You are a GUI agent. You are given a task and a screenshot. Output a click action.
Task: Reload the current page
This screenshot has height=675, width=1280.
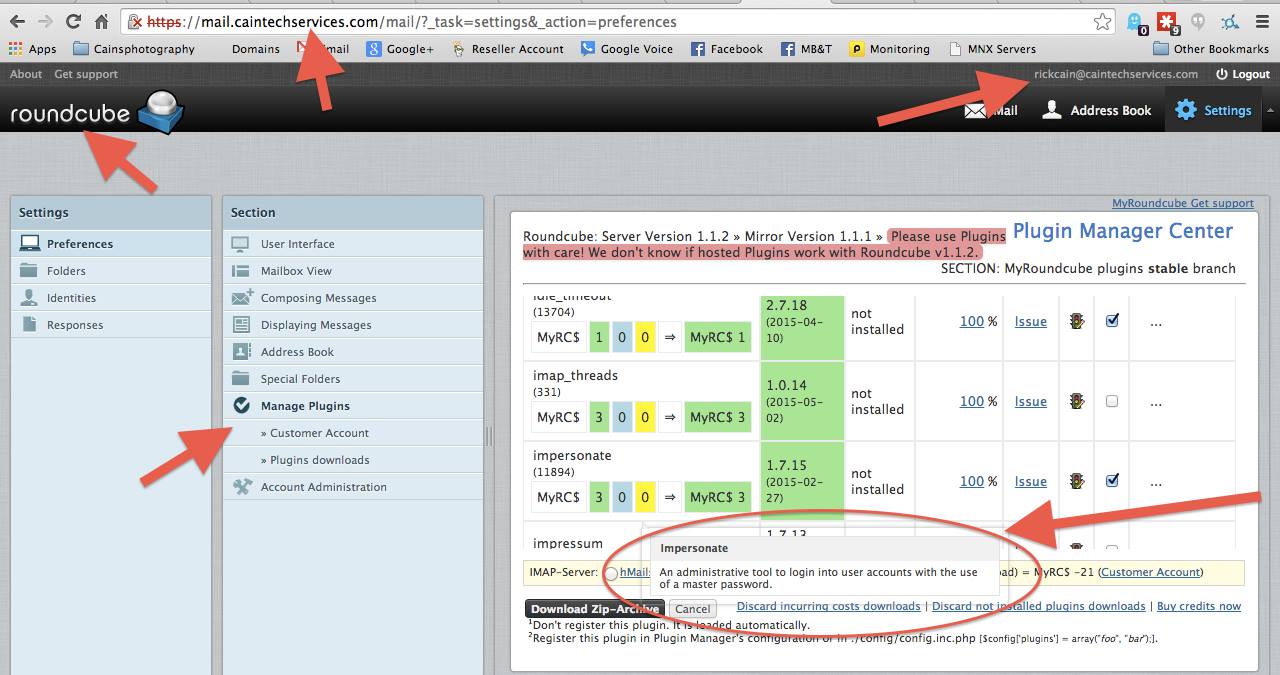pyautogui.click(x=73, y=21)
